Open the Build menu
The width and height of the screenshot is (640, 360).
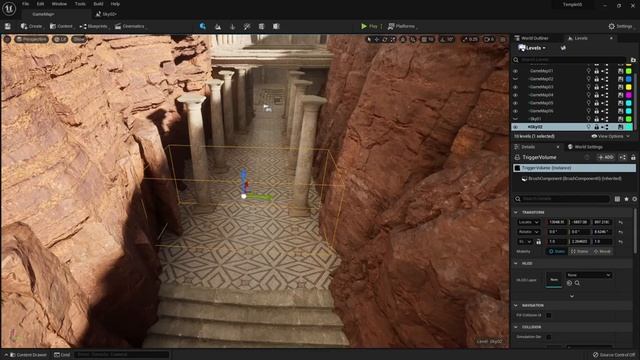[x=98, y=4]
